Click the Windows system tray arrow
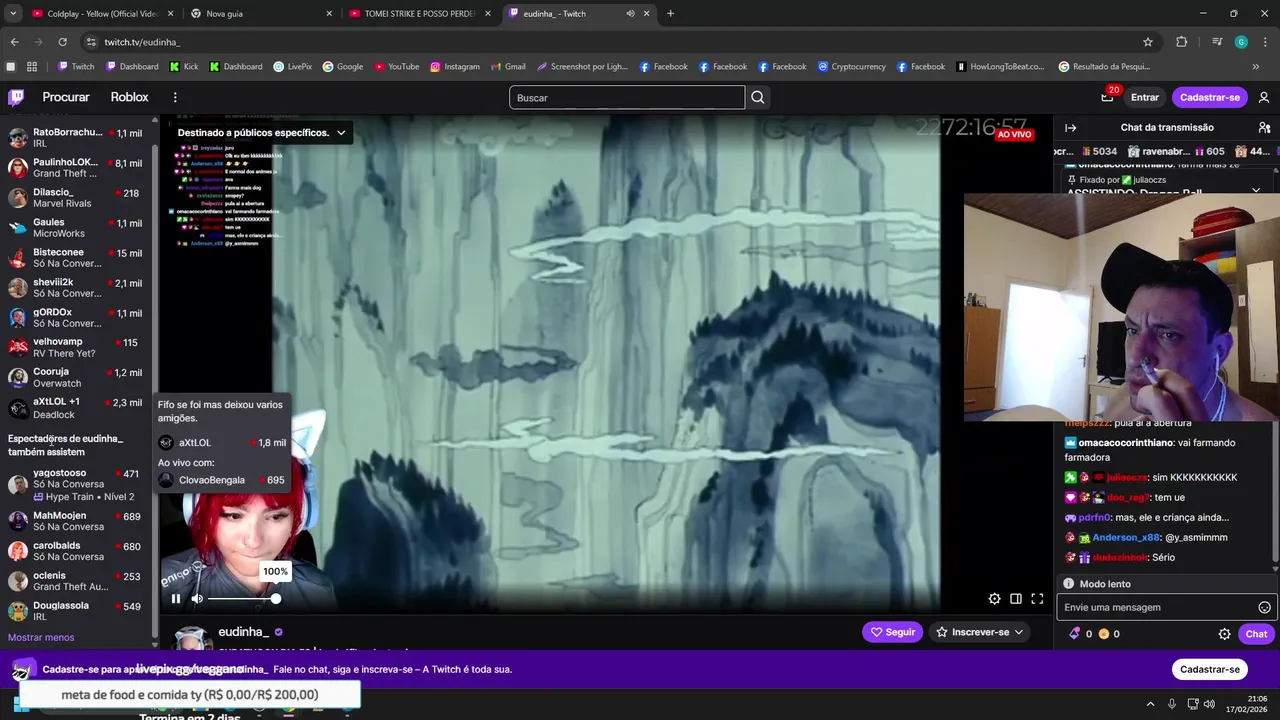The image size is (1280, 720). (1150, 704)
